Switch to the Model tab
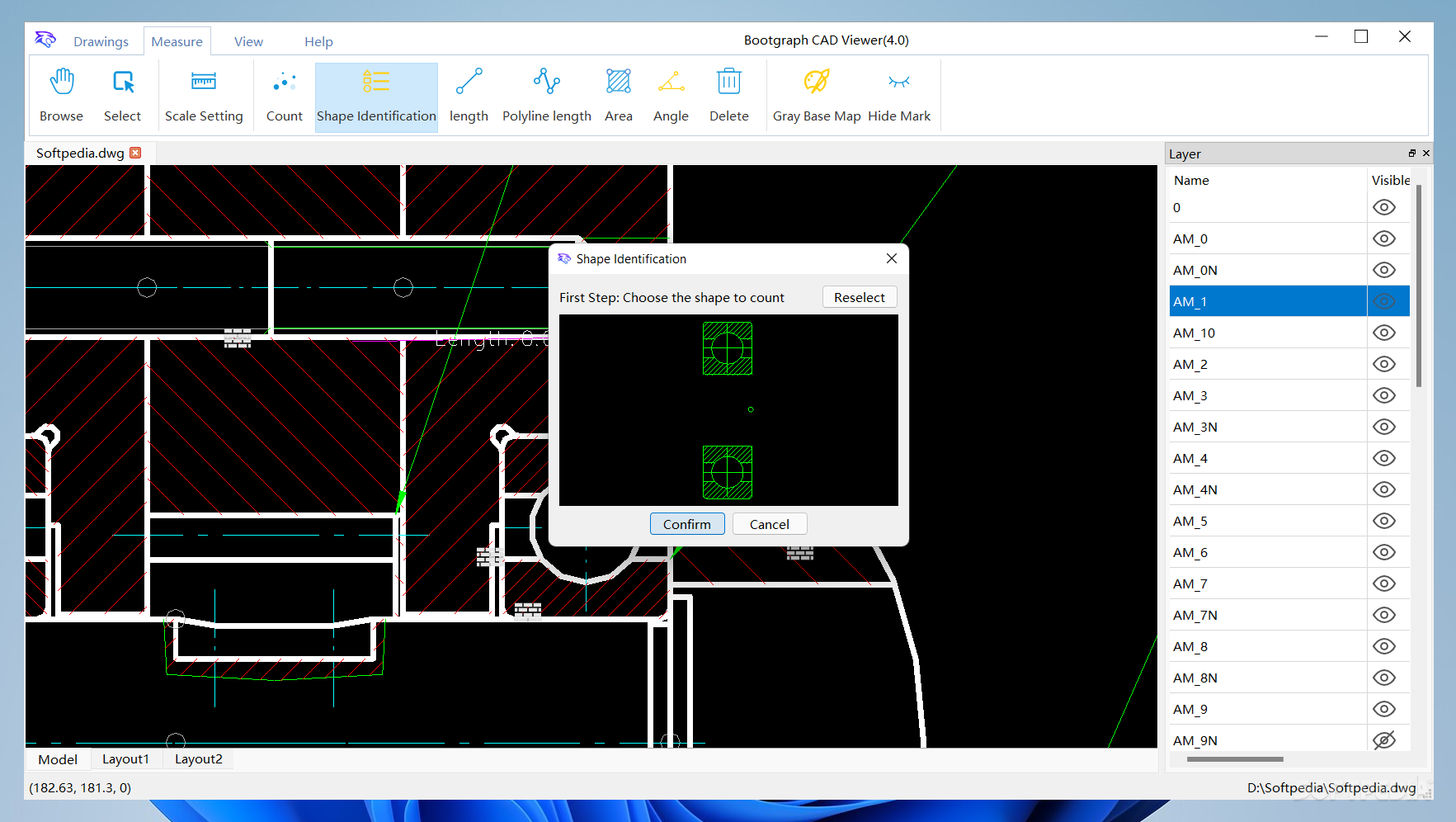Viewport: 1456px width, 822px height. 58,759
